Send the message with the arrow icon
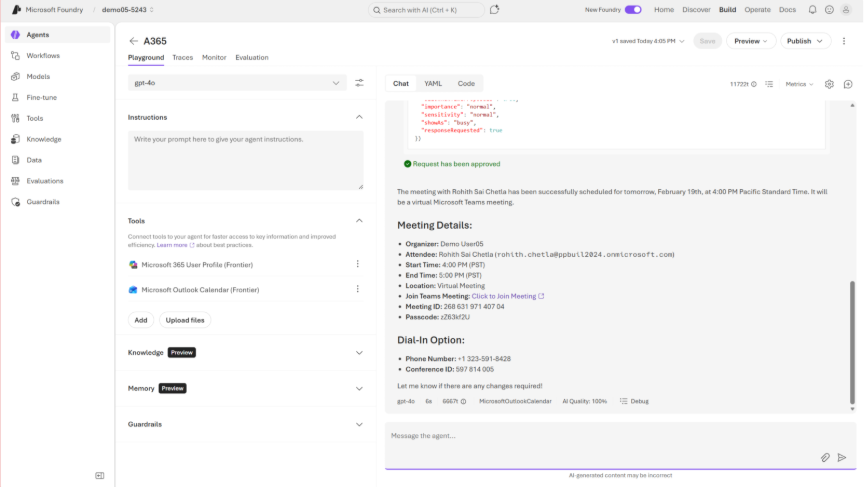Image resolution: width=864 pixels, height=487 pixels. 842,457
